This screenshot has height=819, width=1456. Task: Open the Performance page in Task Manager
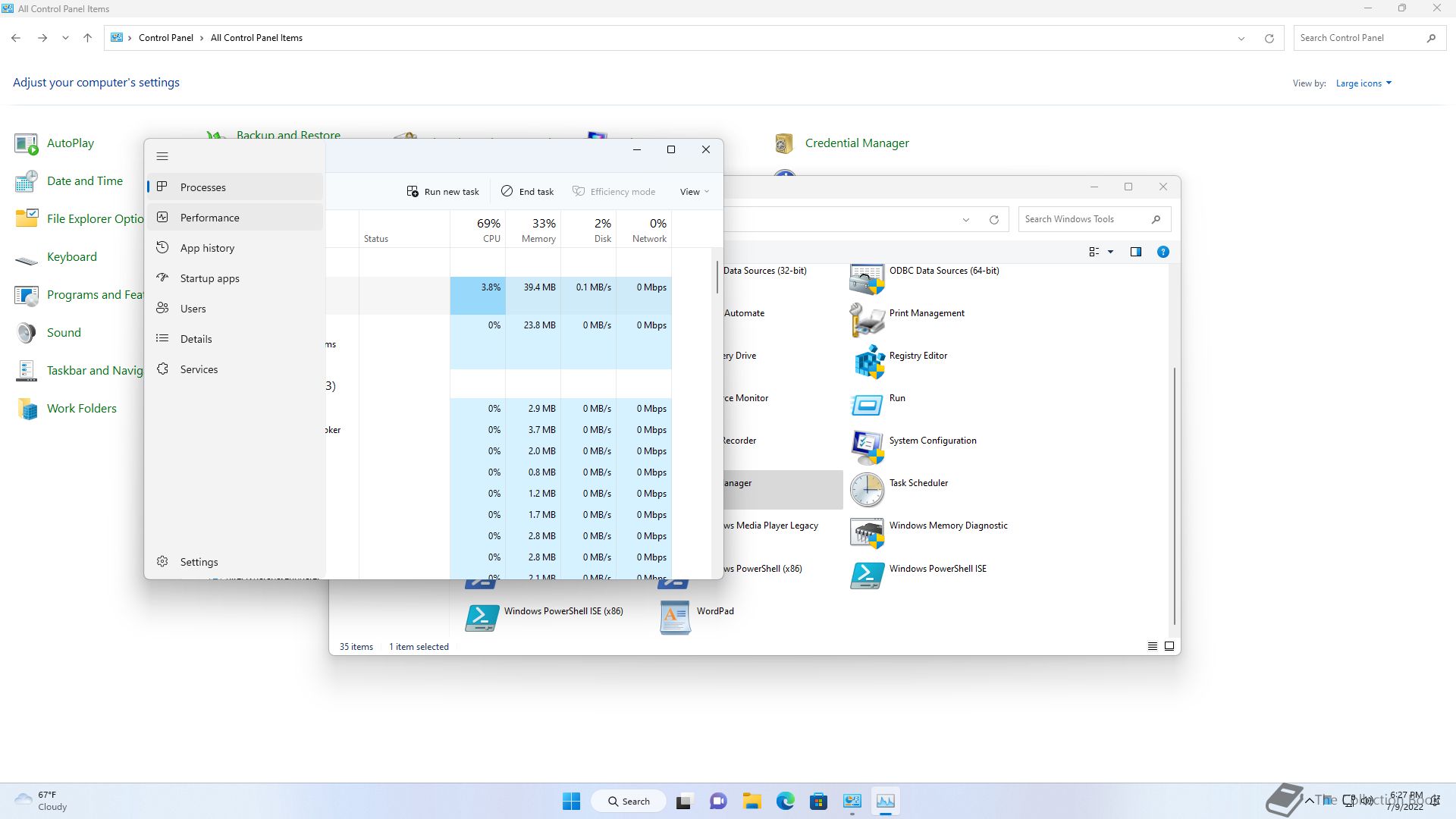209,218
